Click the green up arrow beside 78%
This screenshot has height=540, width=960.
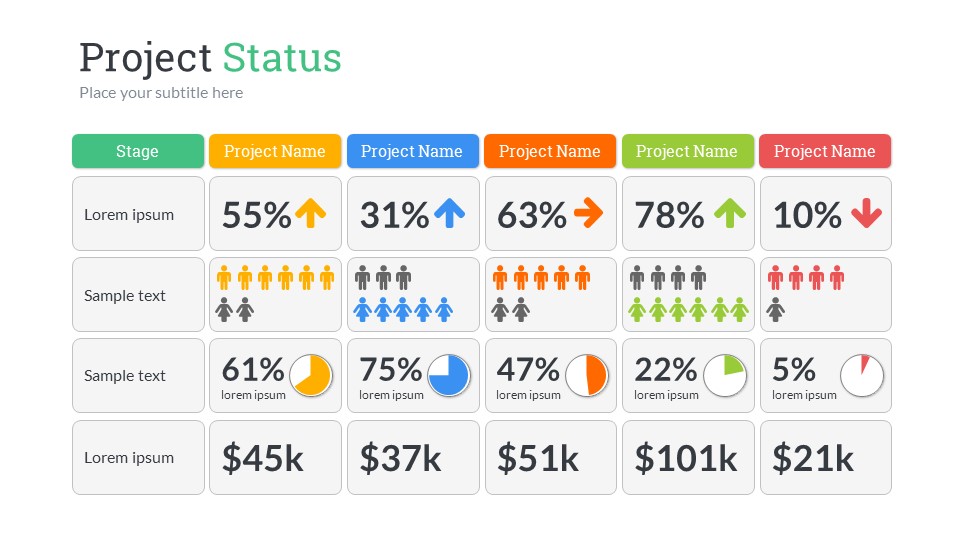(x=729, y=213)
